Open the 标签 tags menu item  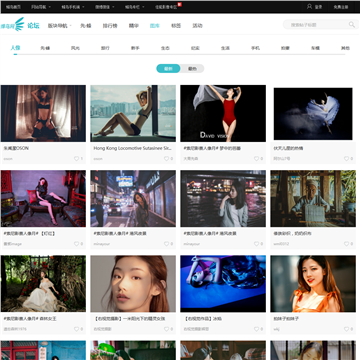tap(176, 26)
